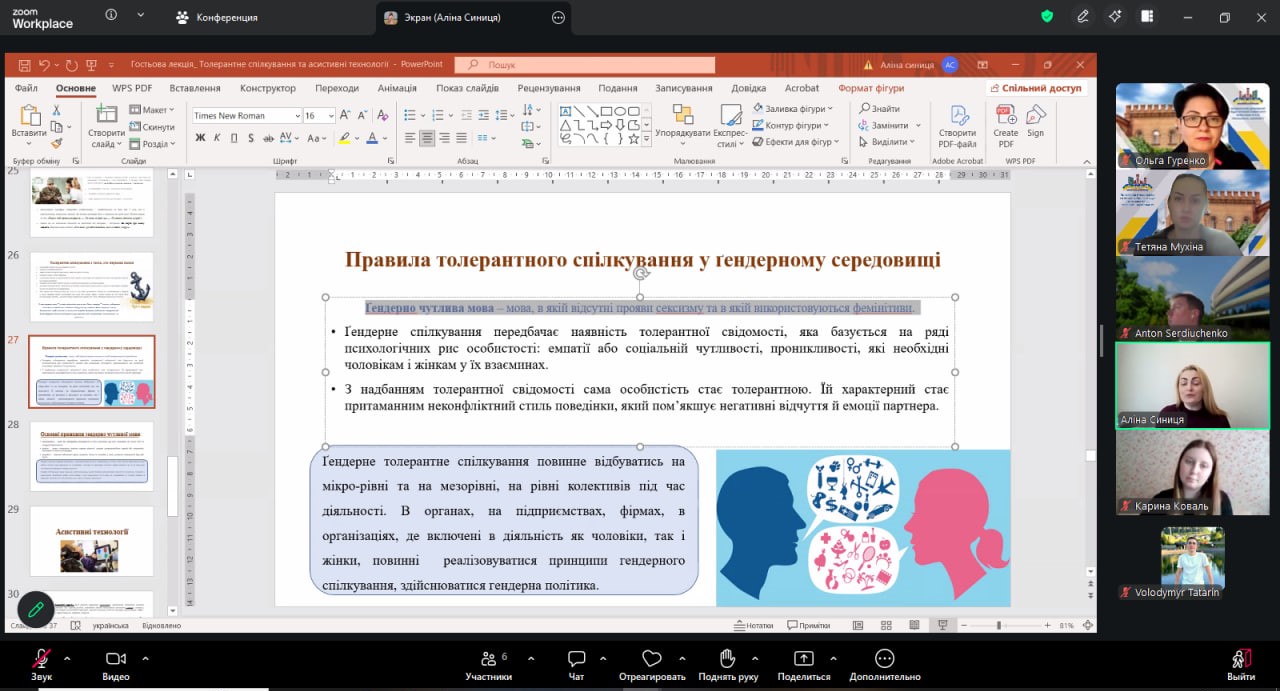Select the Экран (Аліна Синиця) tab
This screenshot has height=691, width=1280.
pyautogui.click(x=450, y=17)
